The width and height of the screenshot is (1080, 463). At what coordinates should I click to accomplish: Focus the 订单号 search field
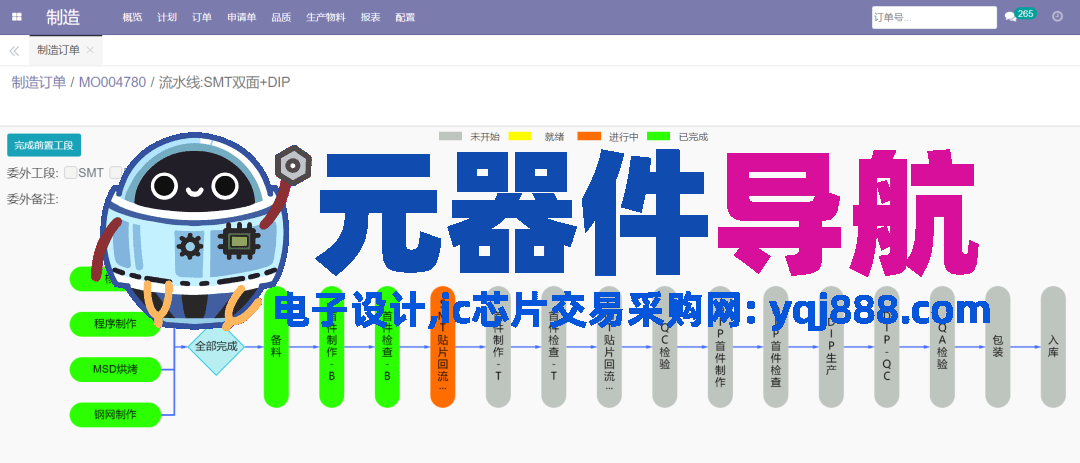[934, 17]
